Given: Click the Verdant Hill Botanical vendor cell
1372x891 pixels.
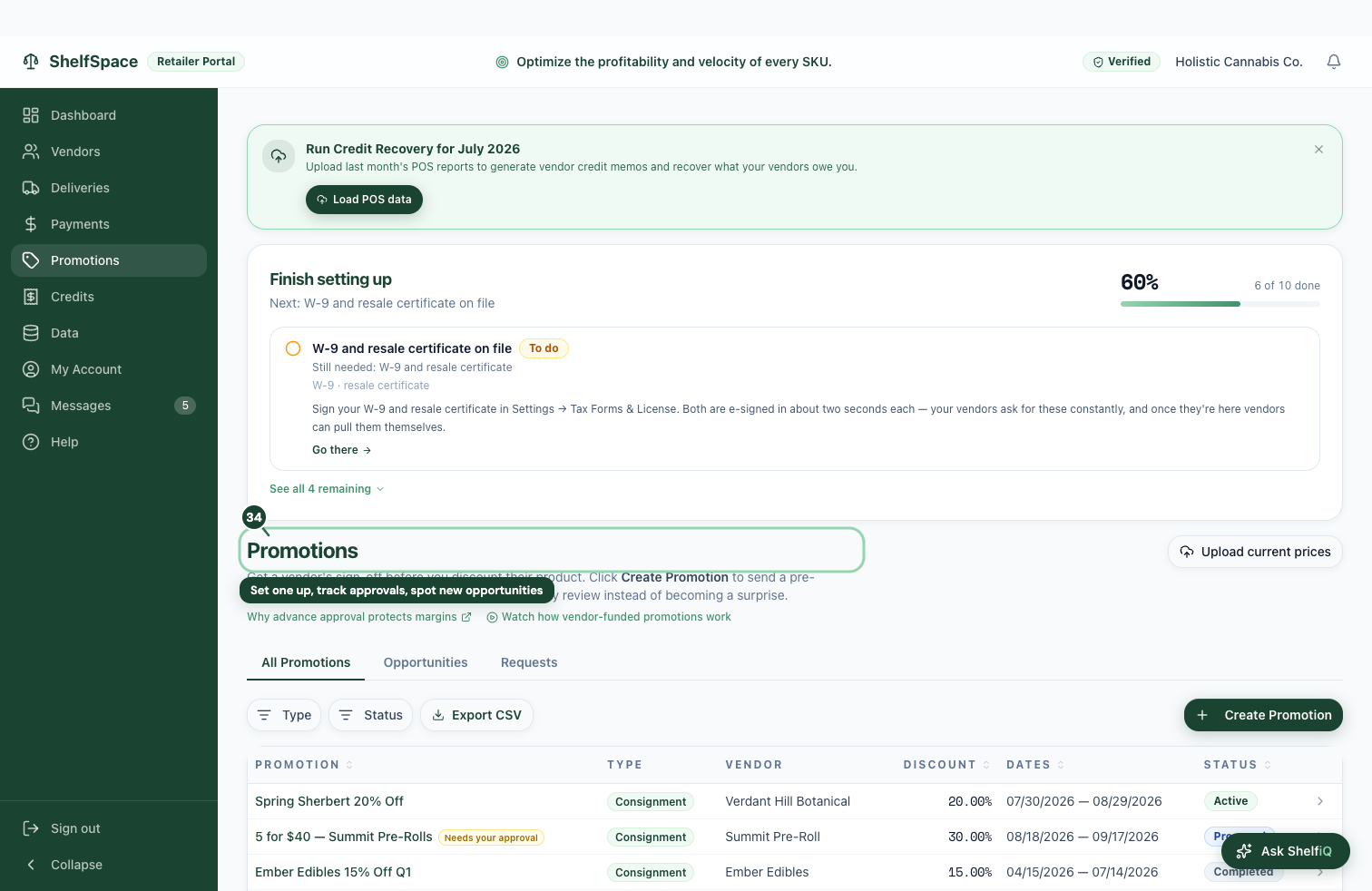Looking at the screenshot, I should pos(788,801).
